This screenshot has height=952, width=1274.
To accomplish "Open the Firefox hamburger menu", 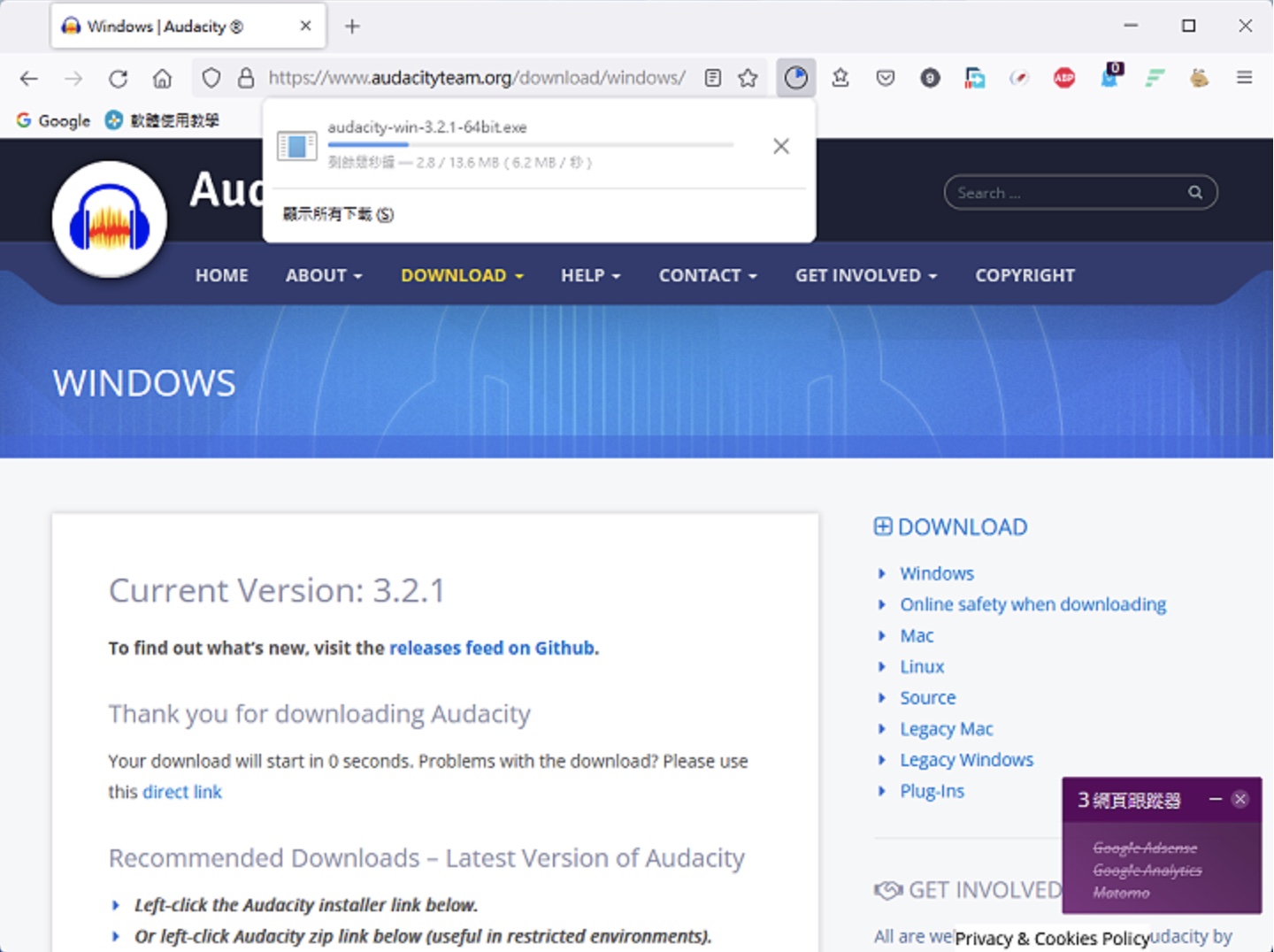I will coord(1244,78).
